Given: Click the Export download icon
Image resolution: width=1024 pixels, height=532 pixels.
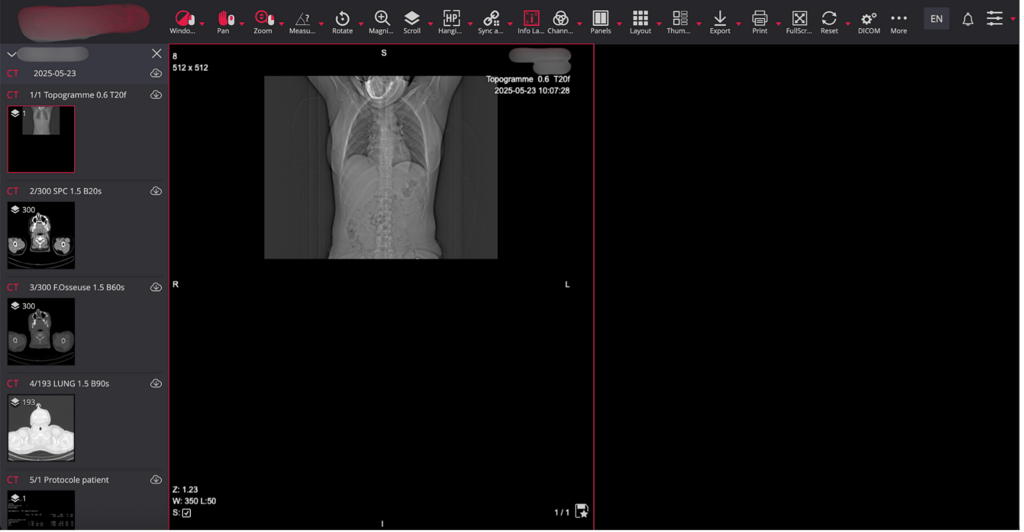Looking at the screenshot, I should (720, 18).
